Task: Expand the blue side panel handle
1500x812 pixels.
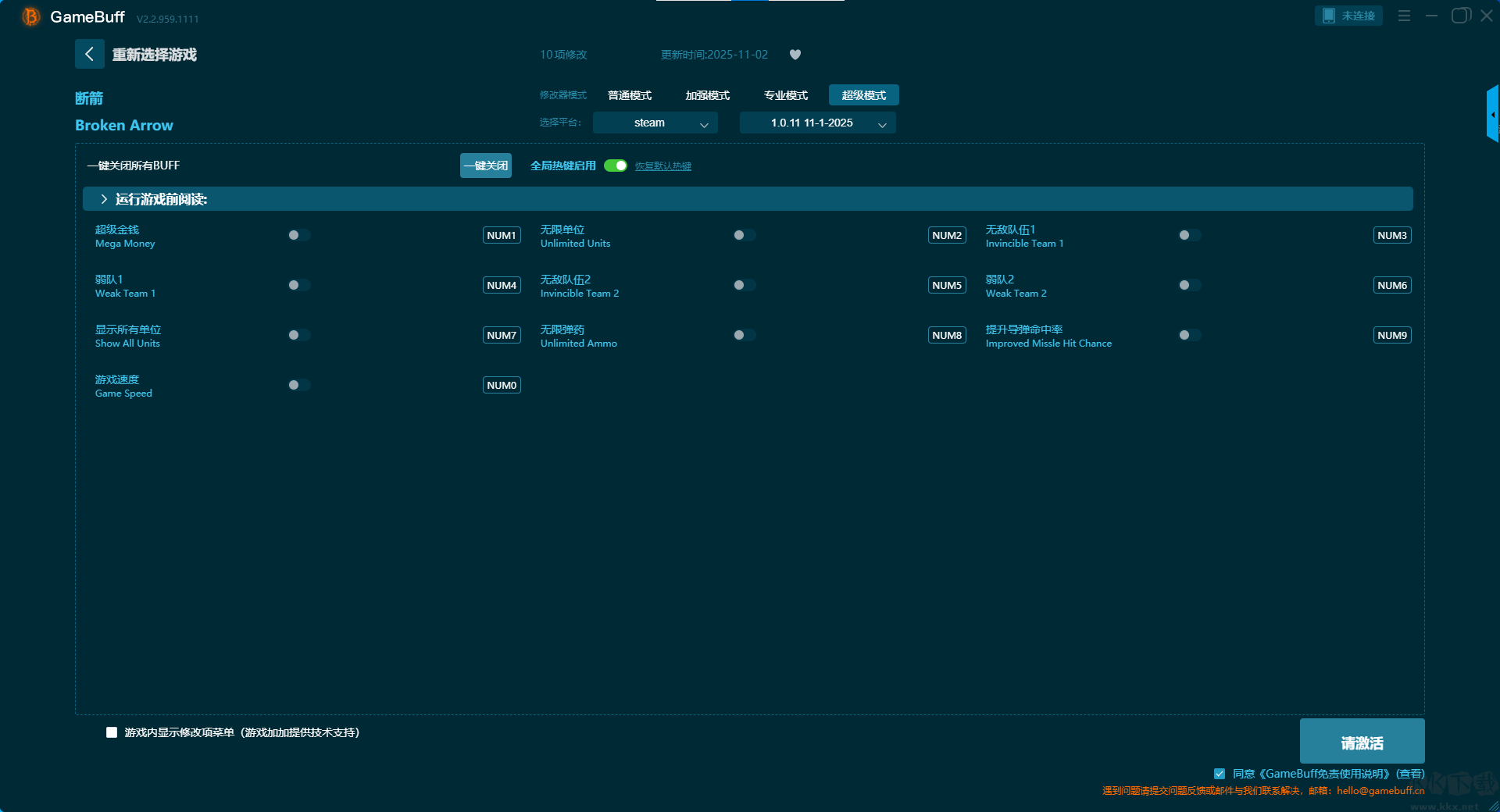Action: 1492,115
